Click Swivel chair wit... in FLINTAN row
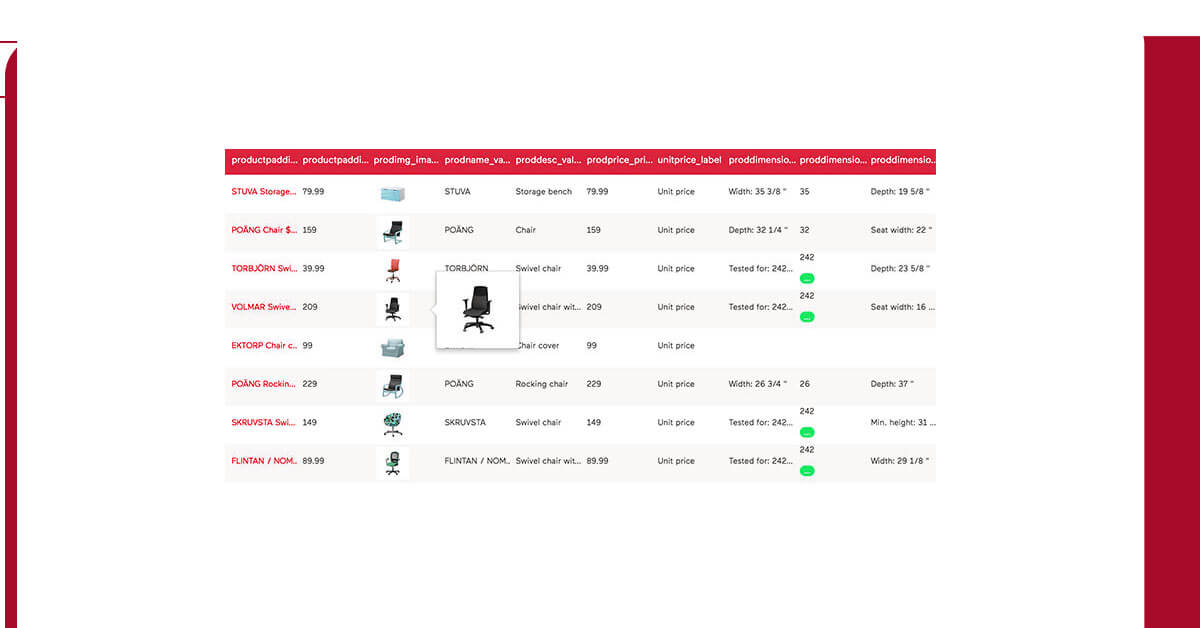The width and height of the screenshot is (1200, 628). tap(548, 461)
